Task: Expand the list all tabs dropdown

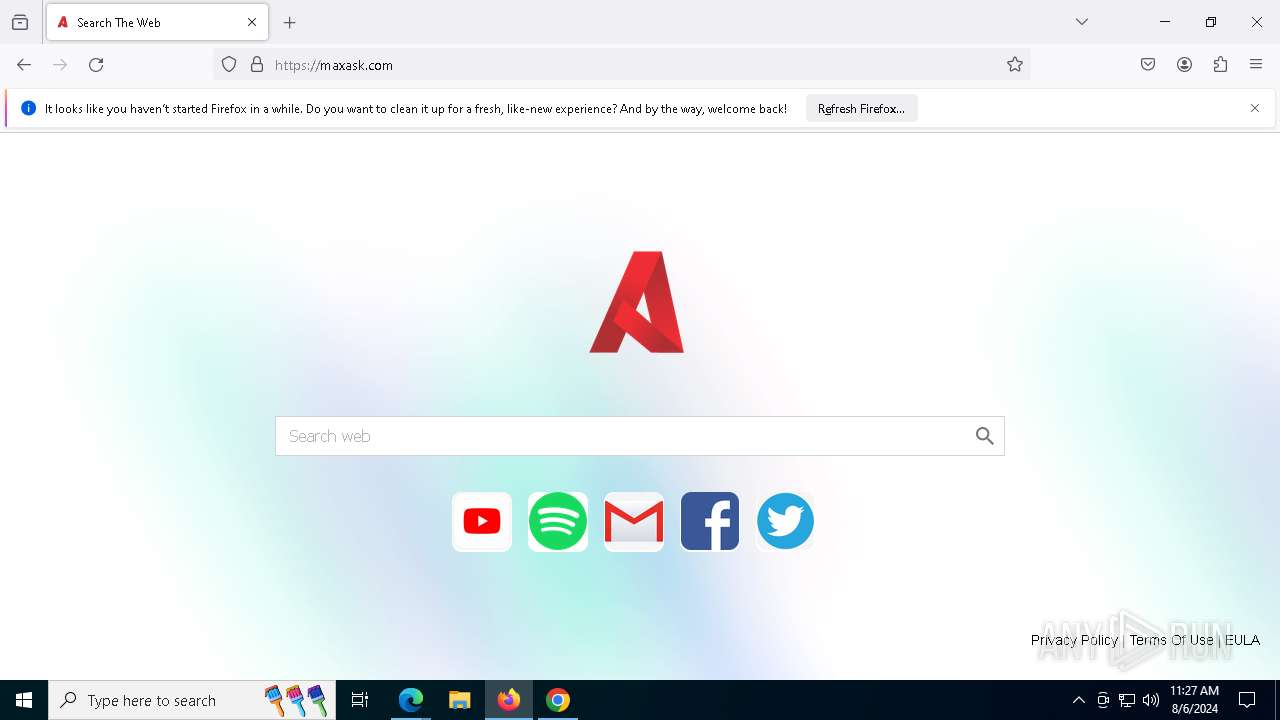Action: pyautogui.click(x=1082, y=22)
